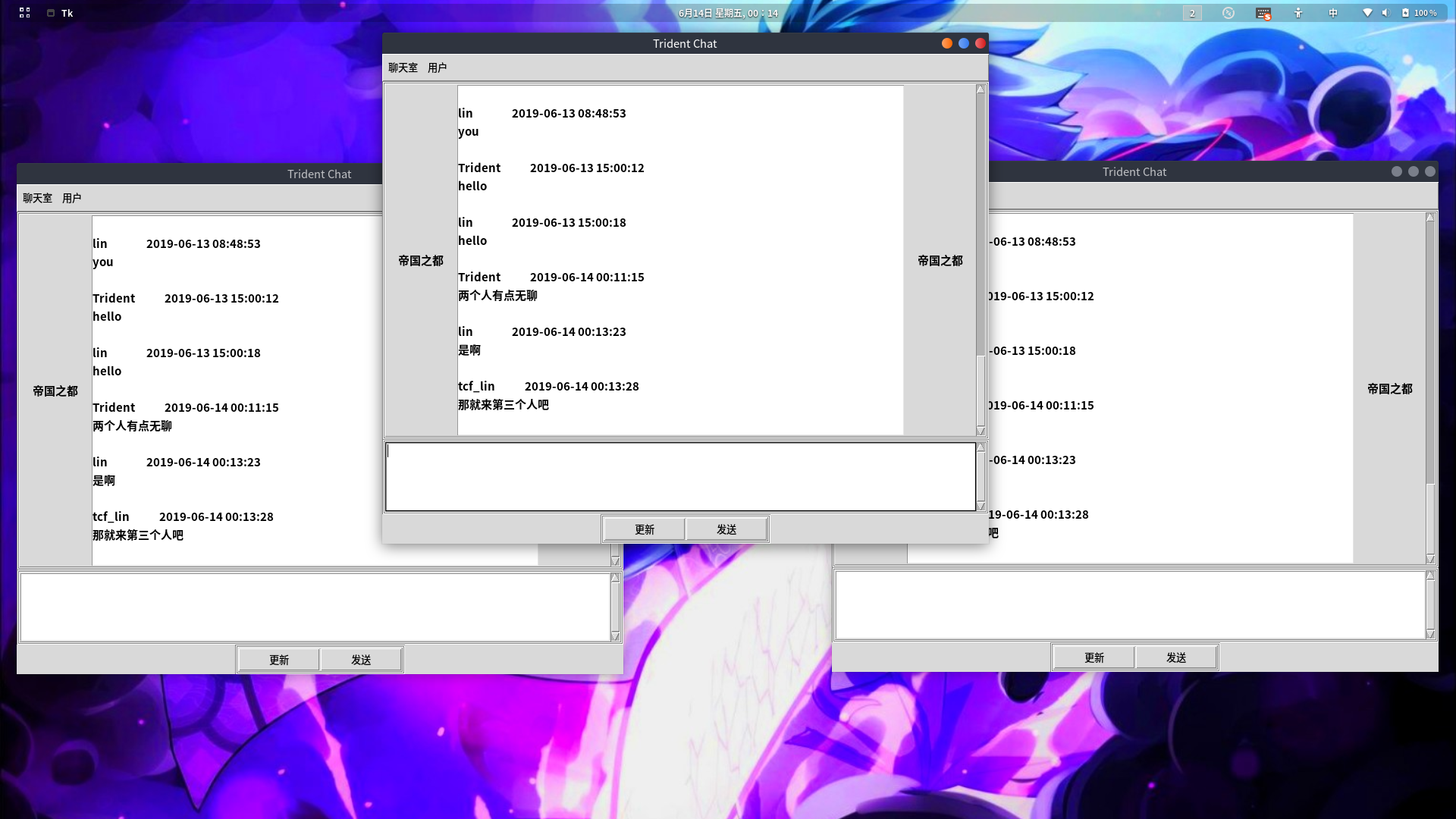Open the activities grid icon in top panel
Viewport: 1456px width, 819px height.
tap(24, 13)
